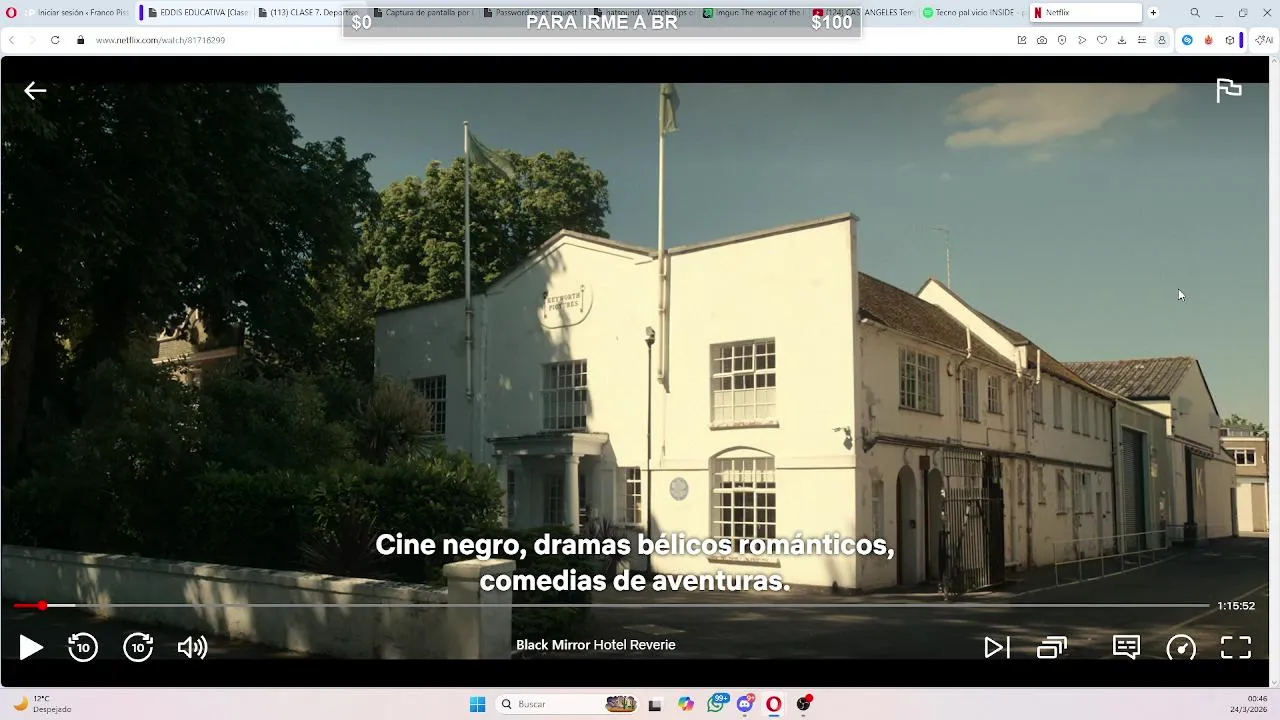Navigate back in the browser
Image resolution: width=1280 pixels, height=720 pixels.
coord(11,40)
